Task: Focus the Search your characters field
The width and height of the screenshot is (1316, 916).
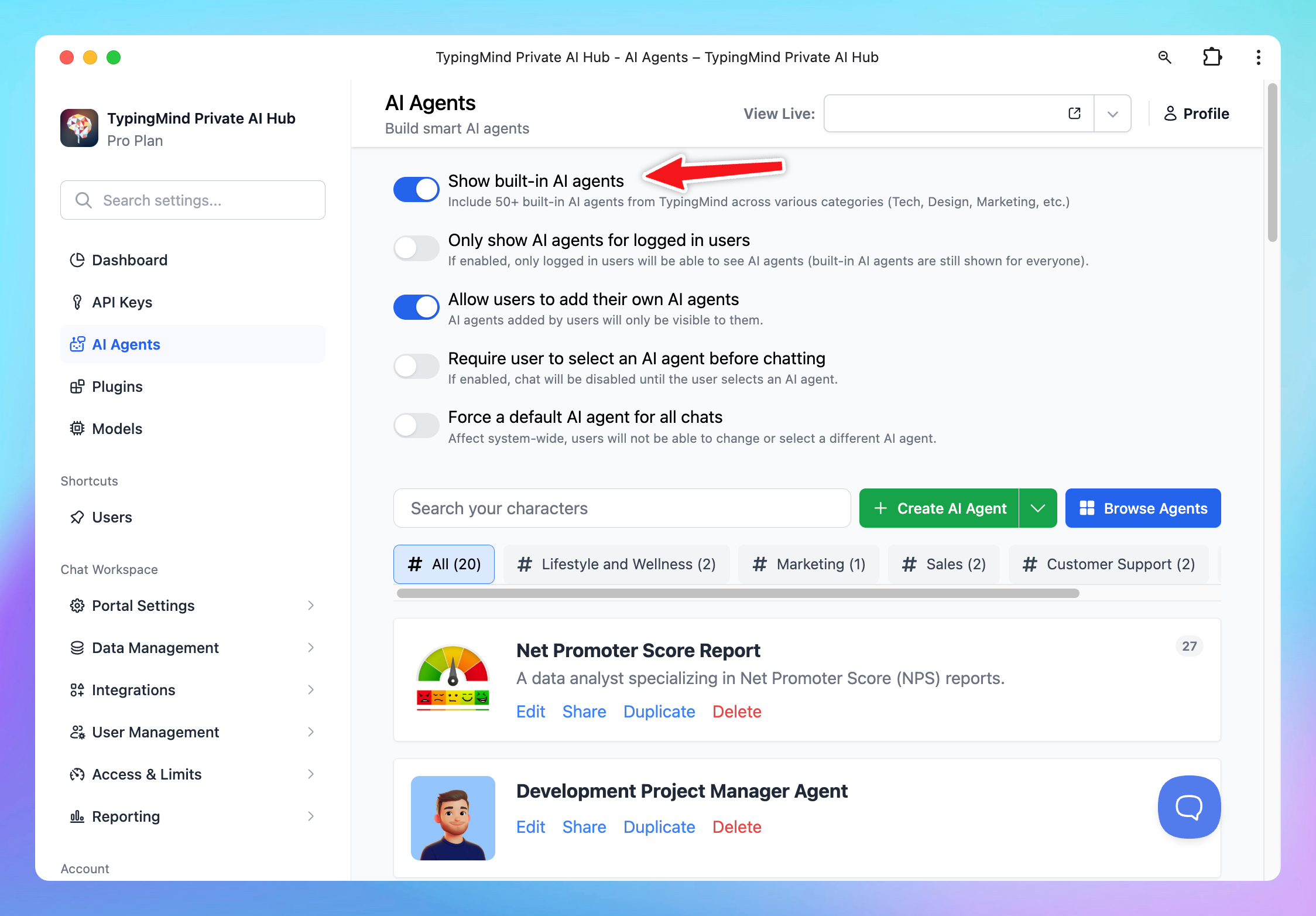Action: click(x=622, y=508)
